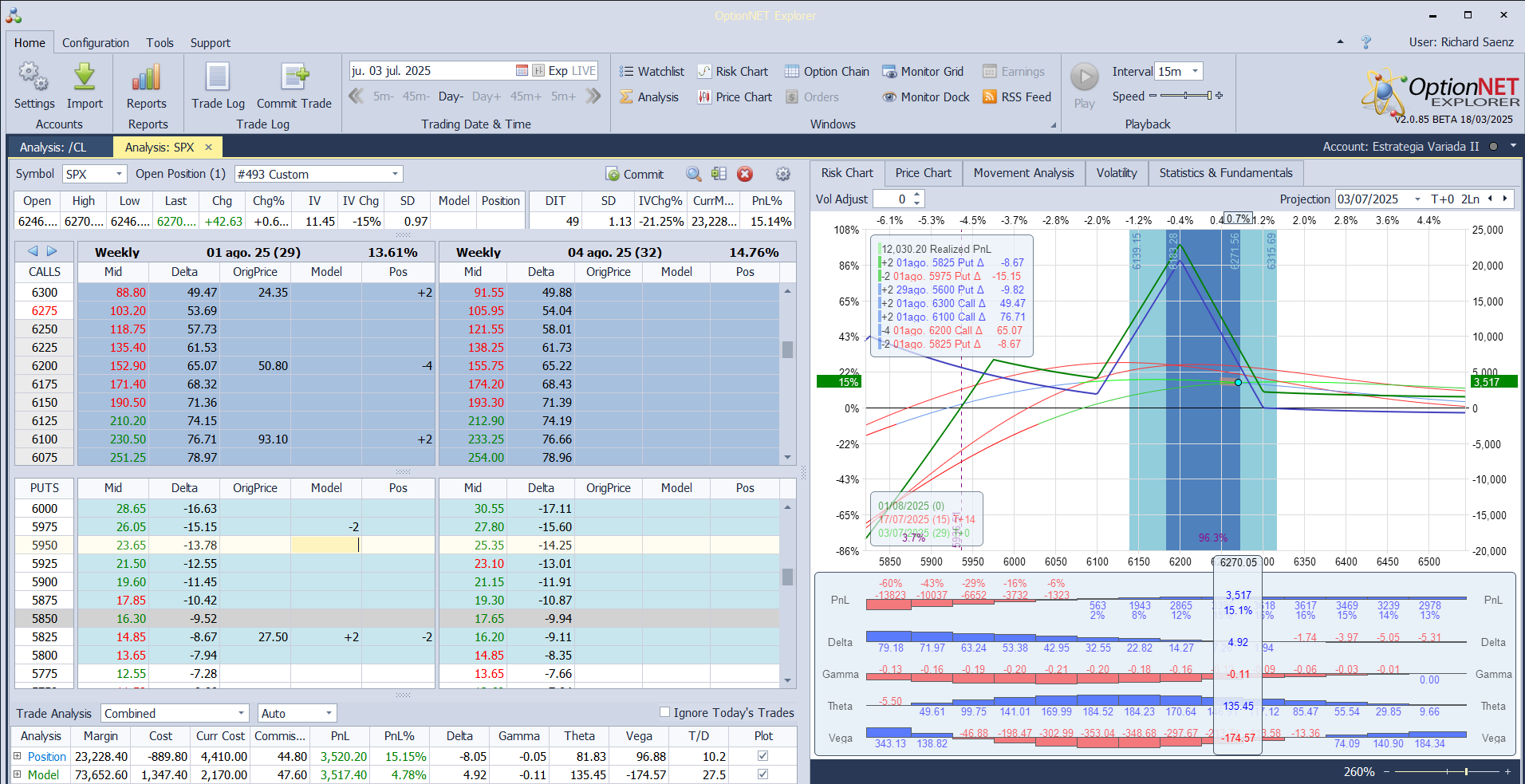Image resolution: width=1525 pixels, height=784 pixels.
Task: Open the RSS Feed window
Action: click(1017, 97)
